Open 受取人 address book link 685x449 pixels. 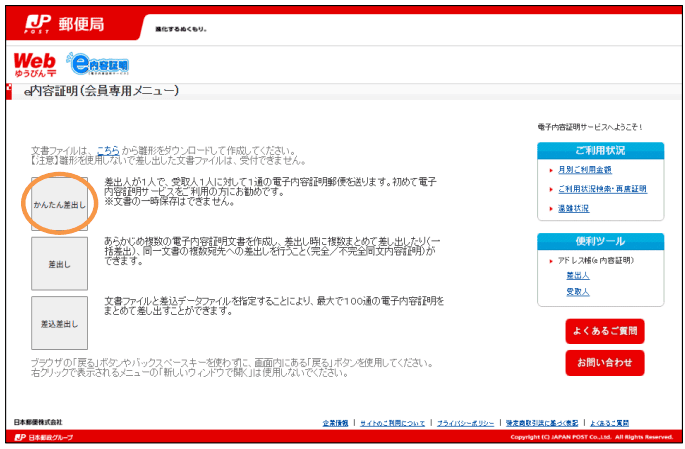click(578, 292)
